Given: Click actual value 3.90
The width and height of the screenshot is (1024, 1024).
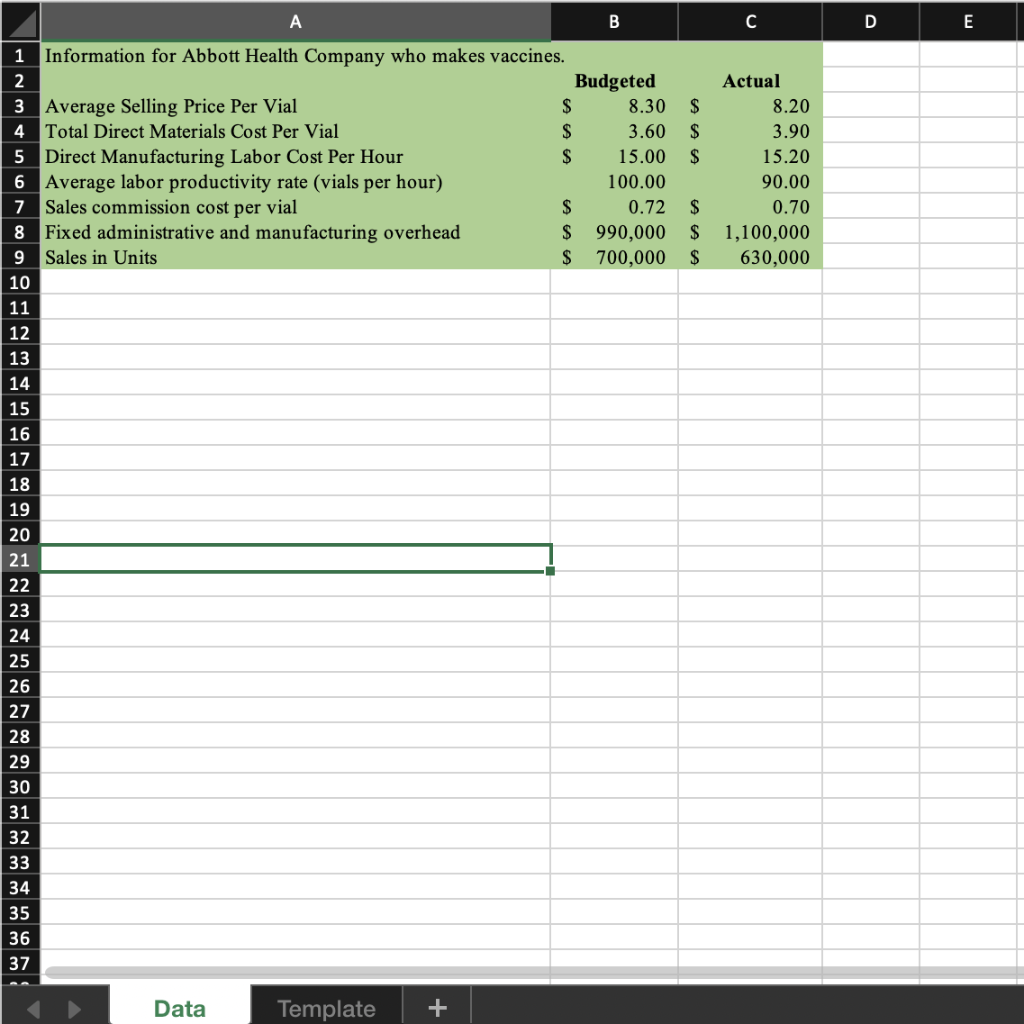Looking at the screenshot, I should (x=750, y=131).
